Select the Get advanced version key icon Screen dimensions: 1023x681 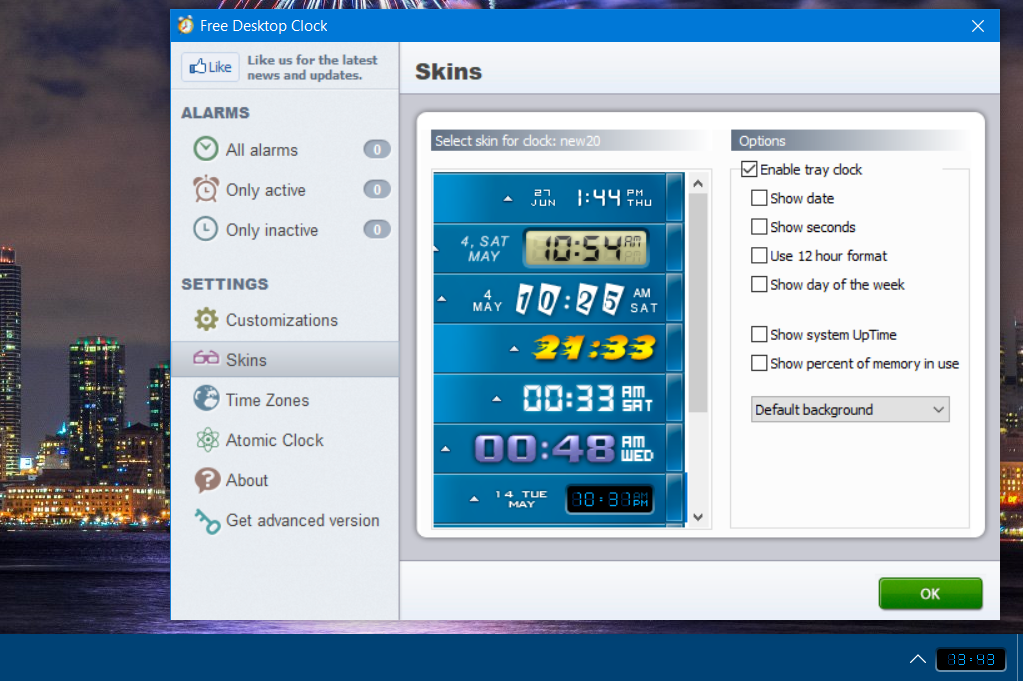pyautogui.click(x=208, y=520)
